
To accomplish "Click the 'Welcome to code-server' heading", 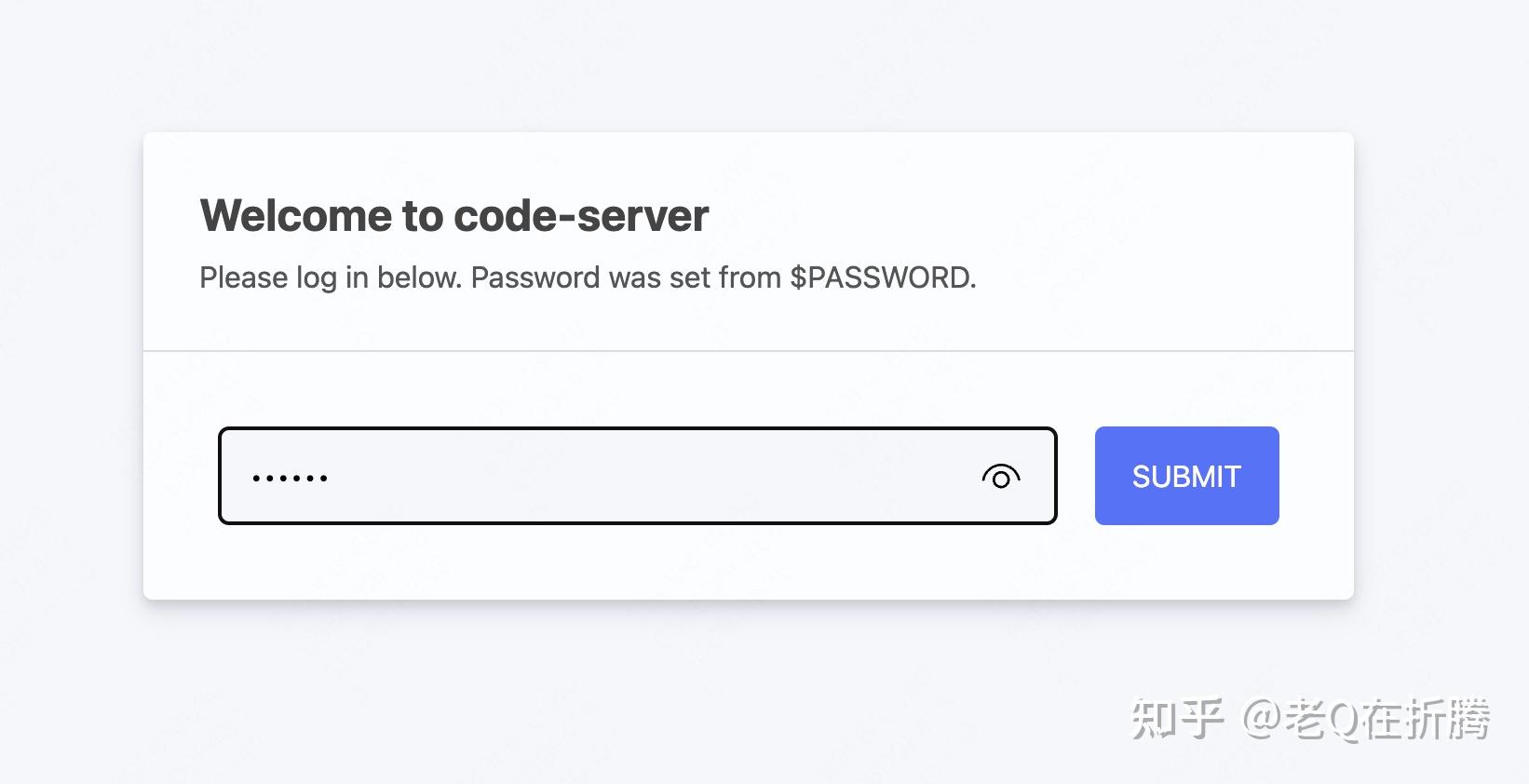I will [453, 215].
